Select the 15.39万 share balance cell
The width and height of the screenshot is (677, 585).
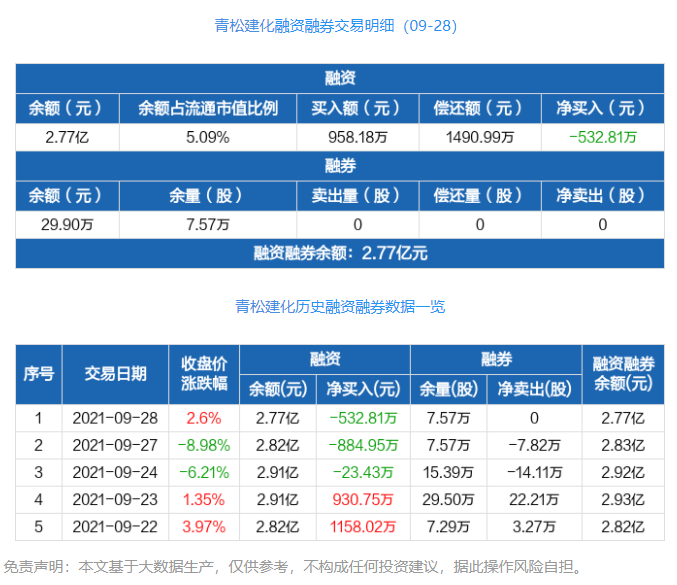[448, 472]
